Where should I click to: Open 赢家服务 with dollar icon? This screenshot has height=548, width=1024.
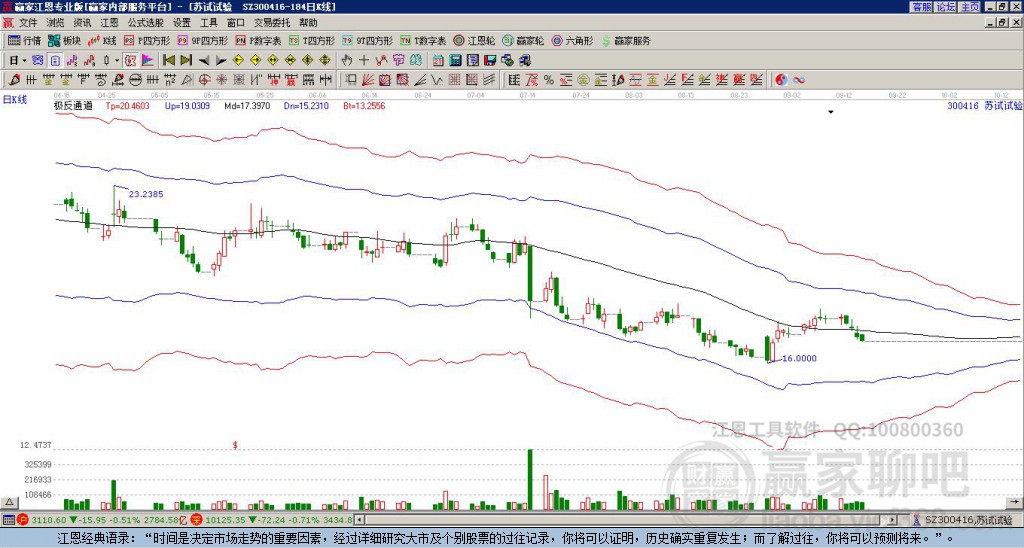tap(626, 40)
